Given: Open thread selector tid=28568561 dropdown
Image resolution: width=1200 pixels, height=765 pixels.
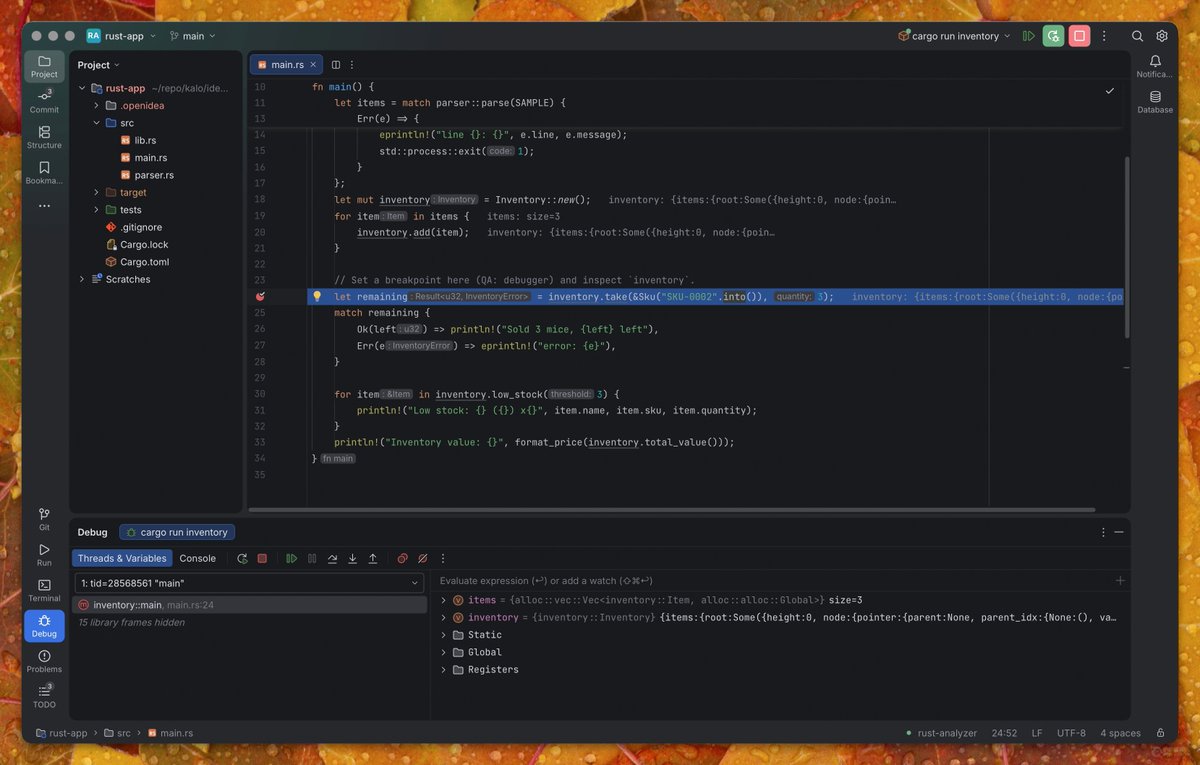Looking at the screenshot, I should [x=250, y=583].
